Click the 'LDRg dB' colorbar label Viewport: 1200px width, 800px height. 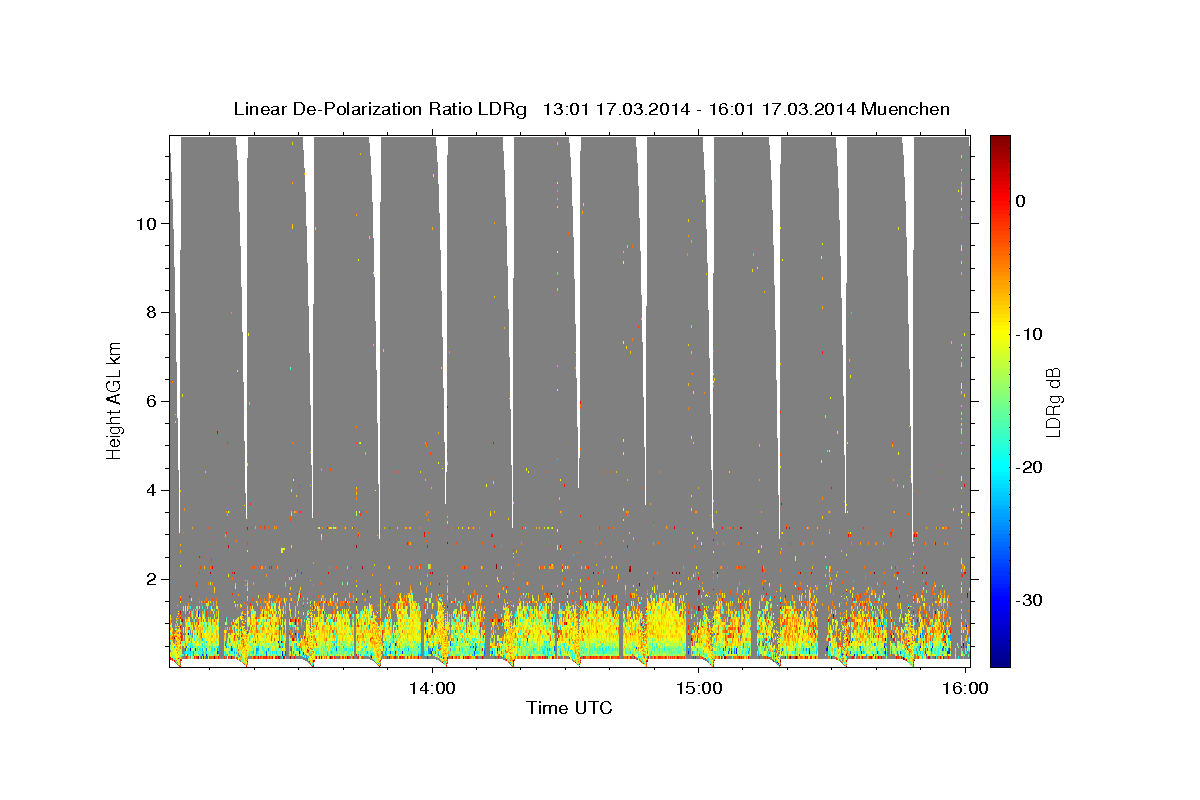tap(1053, 402)
